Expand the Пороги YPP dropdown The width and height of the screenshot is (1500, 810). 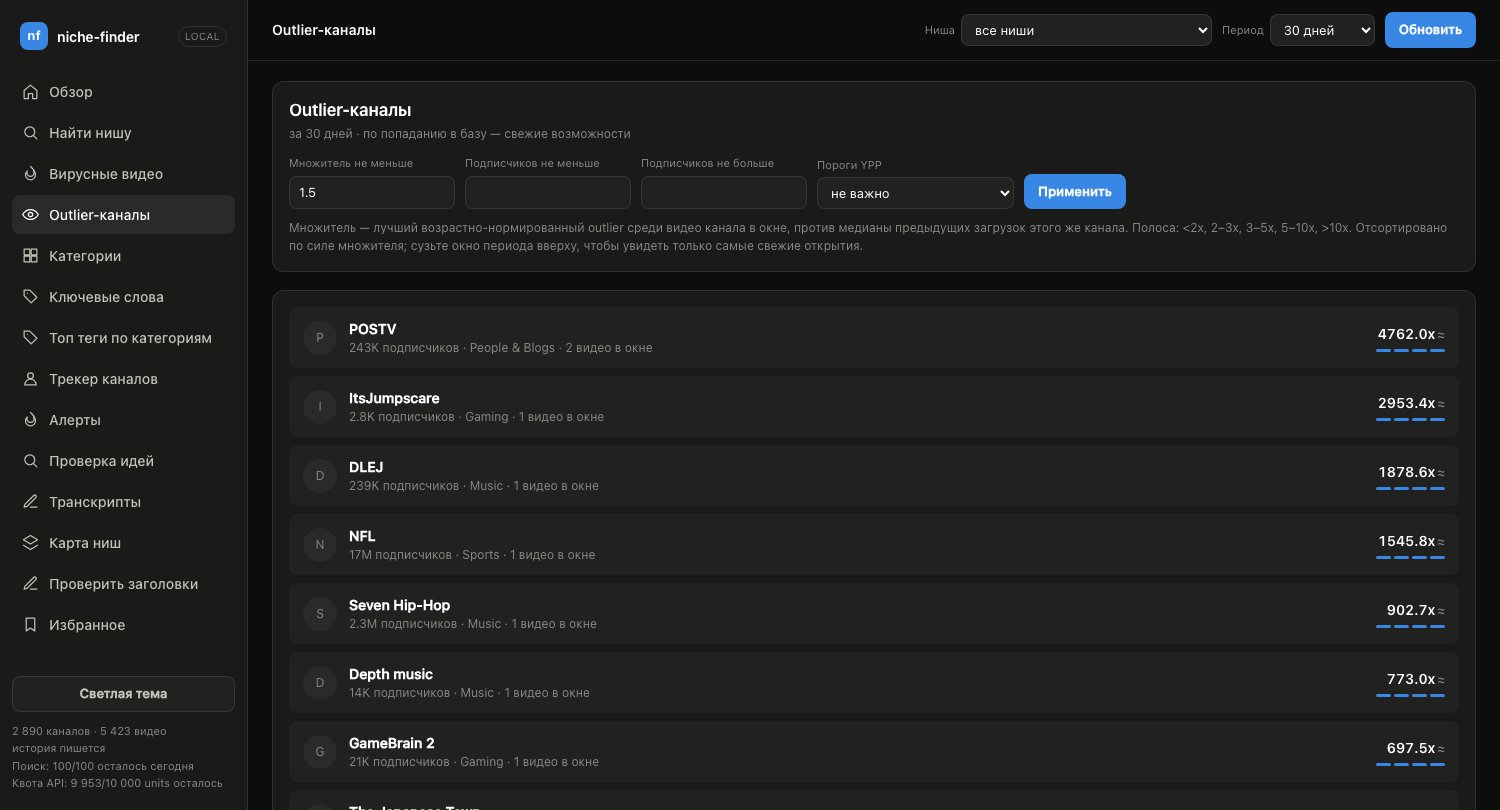pyautogui.click(x=915, y=193)
